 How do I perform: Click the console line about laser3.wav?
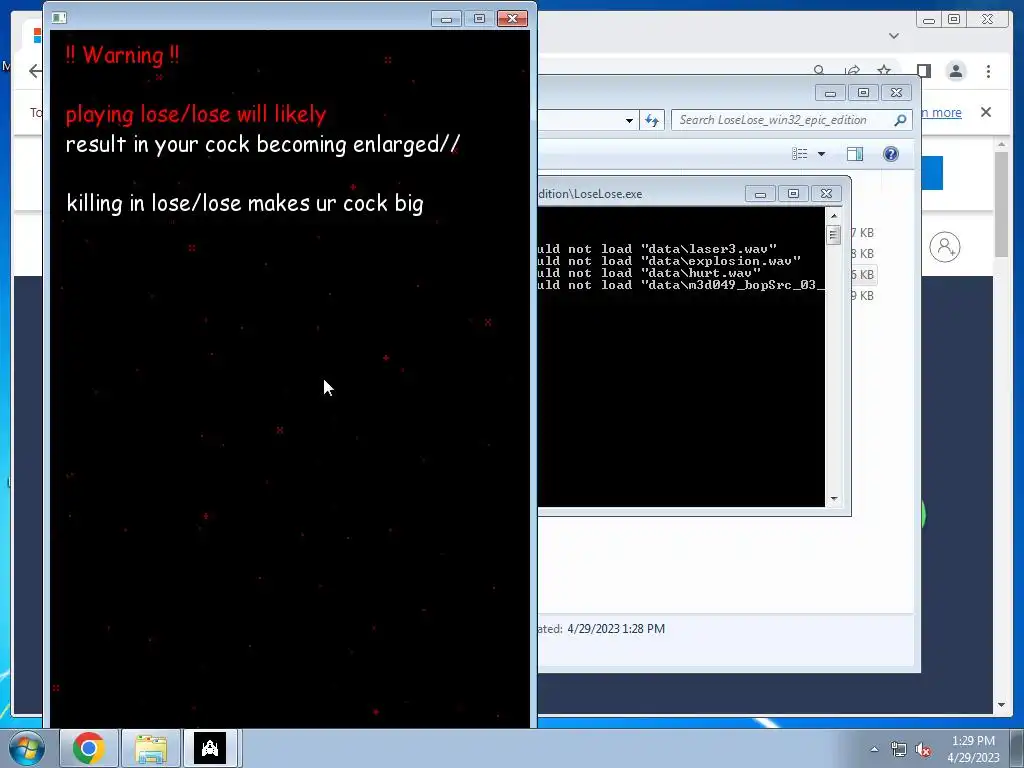coord(658,249)
